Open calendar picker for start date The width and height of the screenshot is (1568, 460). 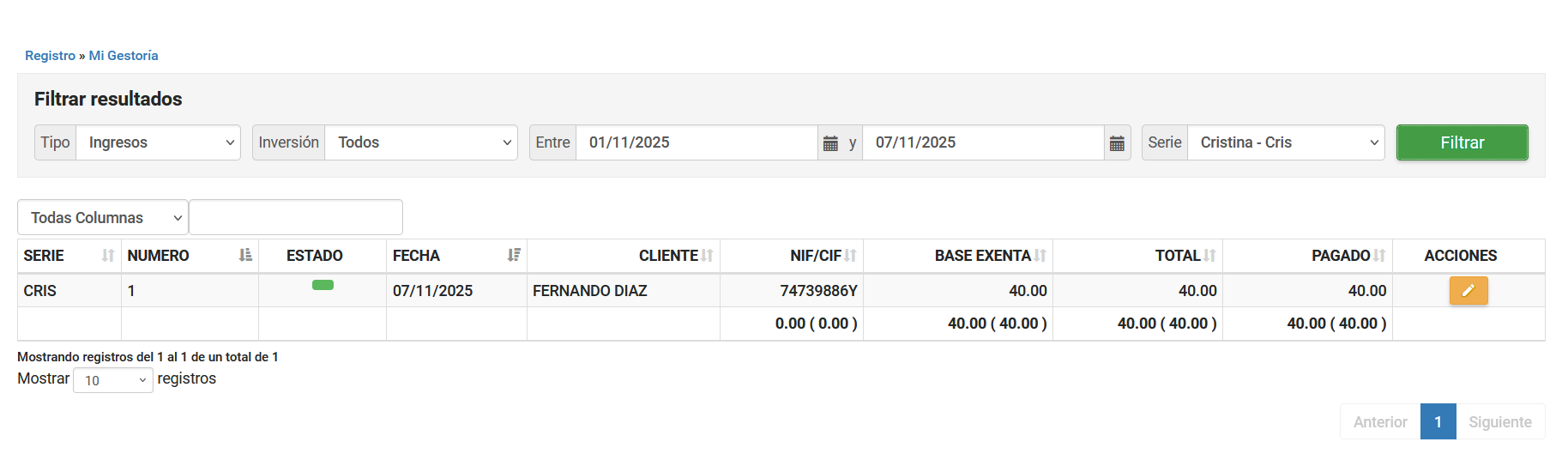[x=830, y=143]
